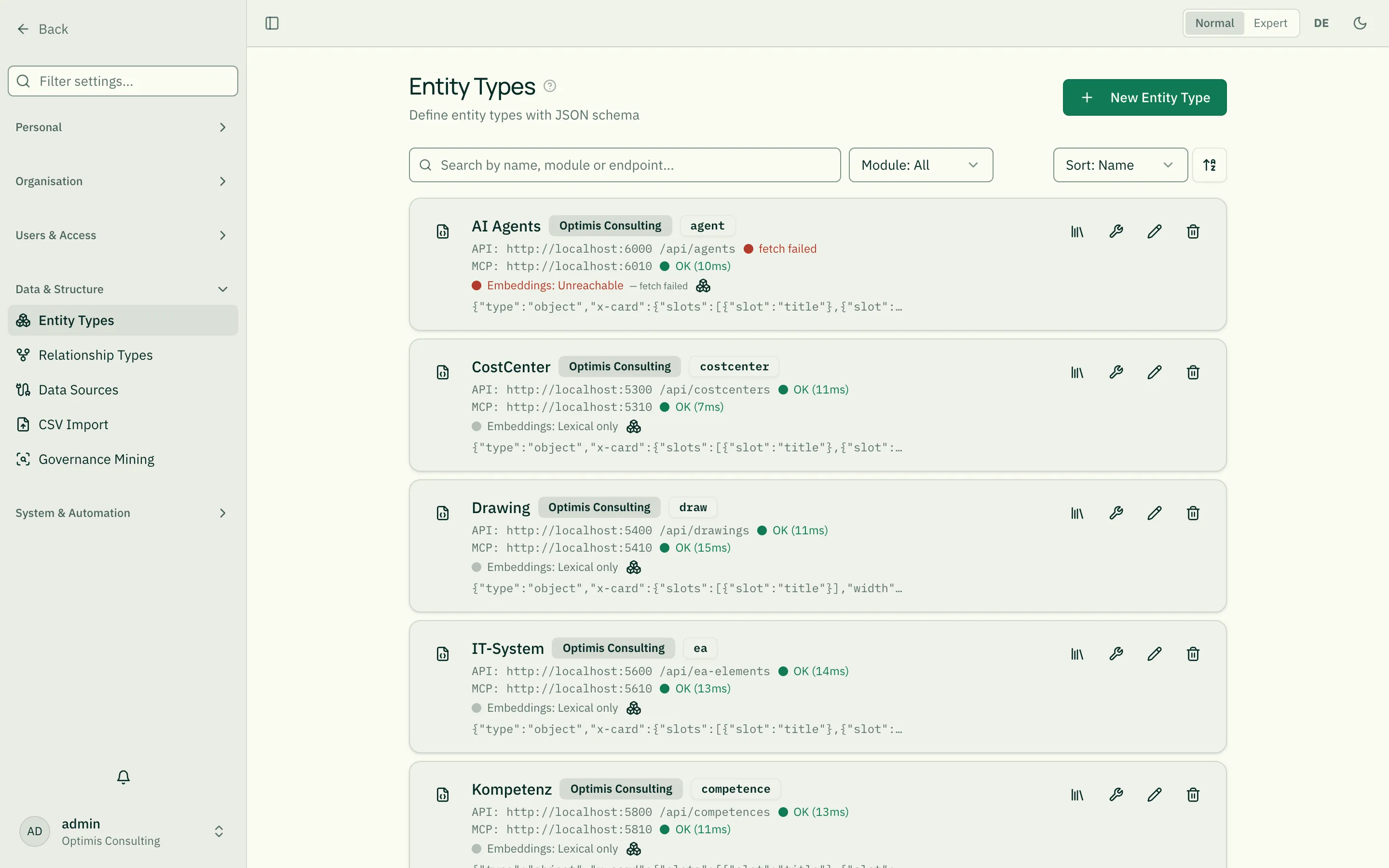
Task: Open CSV Import page
Action: tap(123, 424)
